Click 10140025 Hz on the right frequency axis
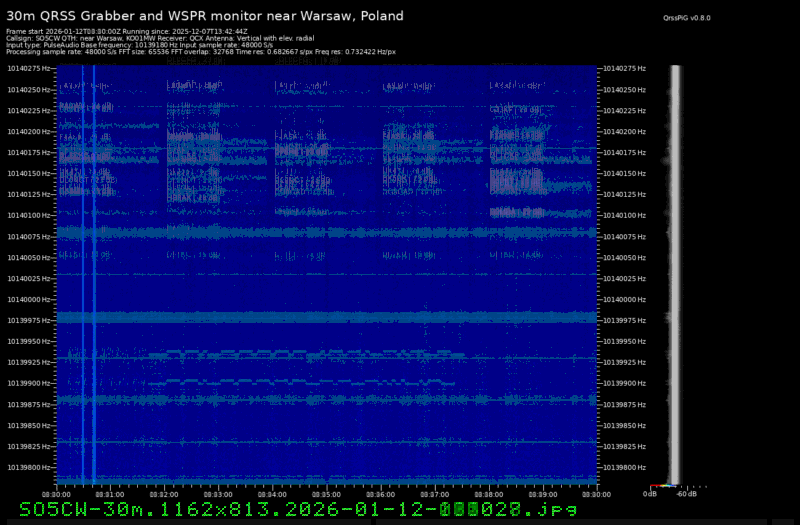Viewport: 800px width, 525px height. [624, 279]
